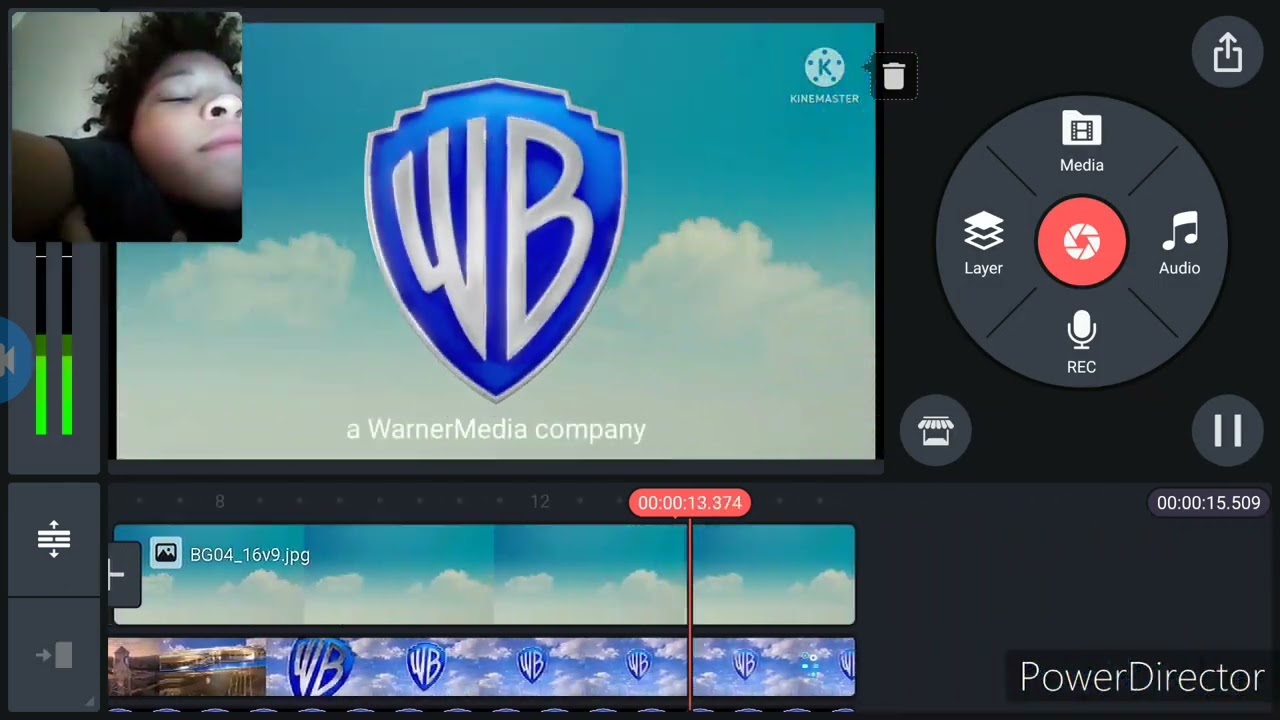Open the Audio browser

pyautogui.click(x=1179, y=244)
